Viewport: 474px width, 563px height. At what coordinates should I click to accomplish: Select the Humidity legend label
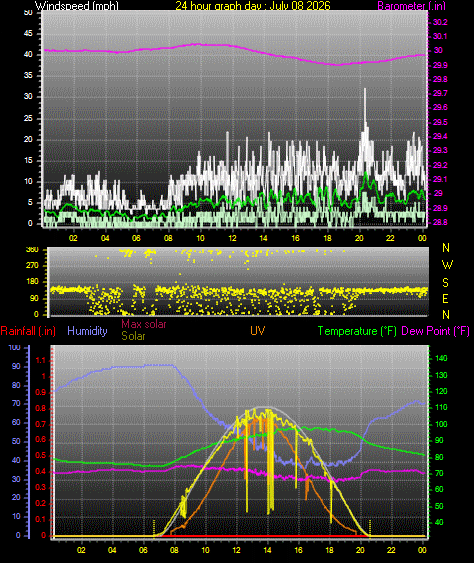[87, 331]
